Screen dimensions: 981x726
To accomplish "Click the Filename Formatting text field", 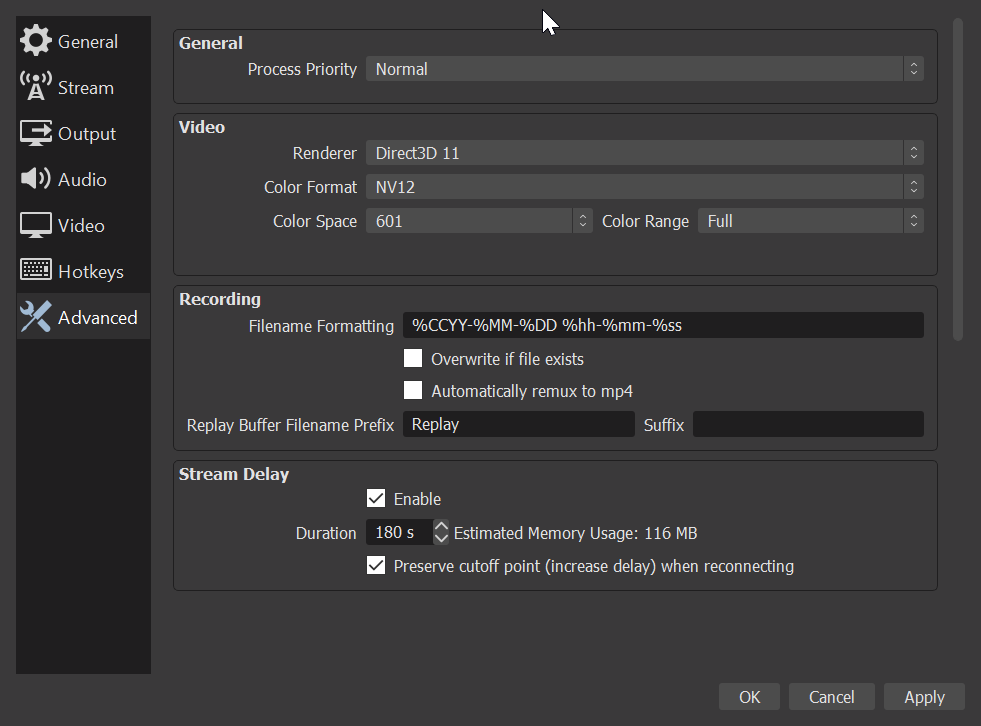I will click(x=662, y=325).
